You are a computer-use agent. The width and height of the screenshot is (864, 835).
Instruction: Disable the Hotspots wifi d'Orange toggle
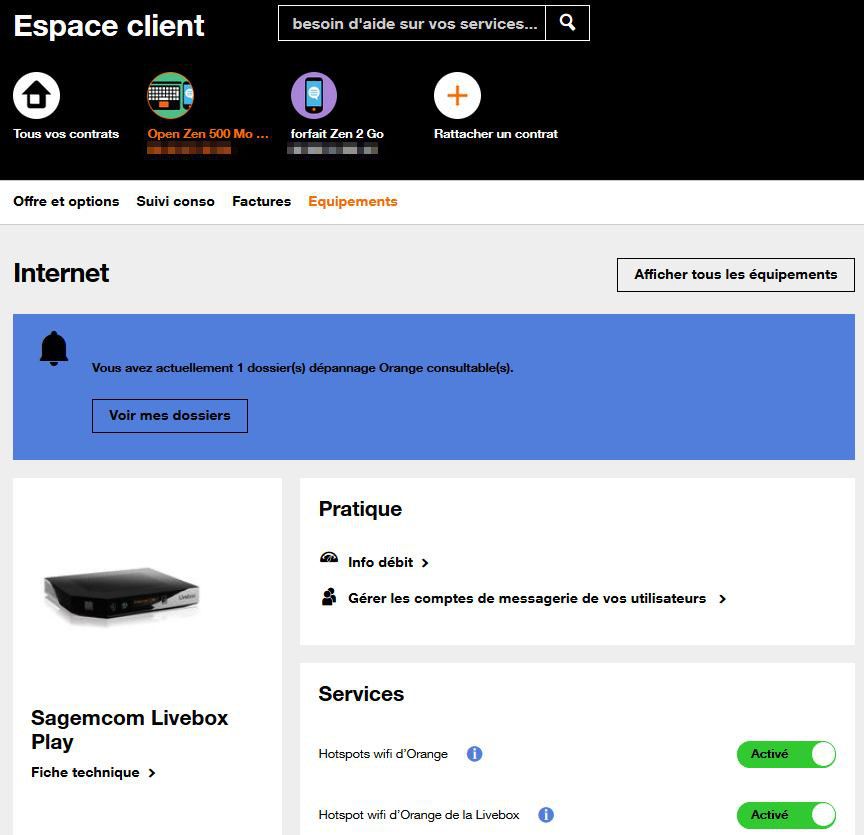pyautogui.click(x=786, y=754)
